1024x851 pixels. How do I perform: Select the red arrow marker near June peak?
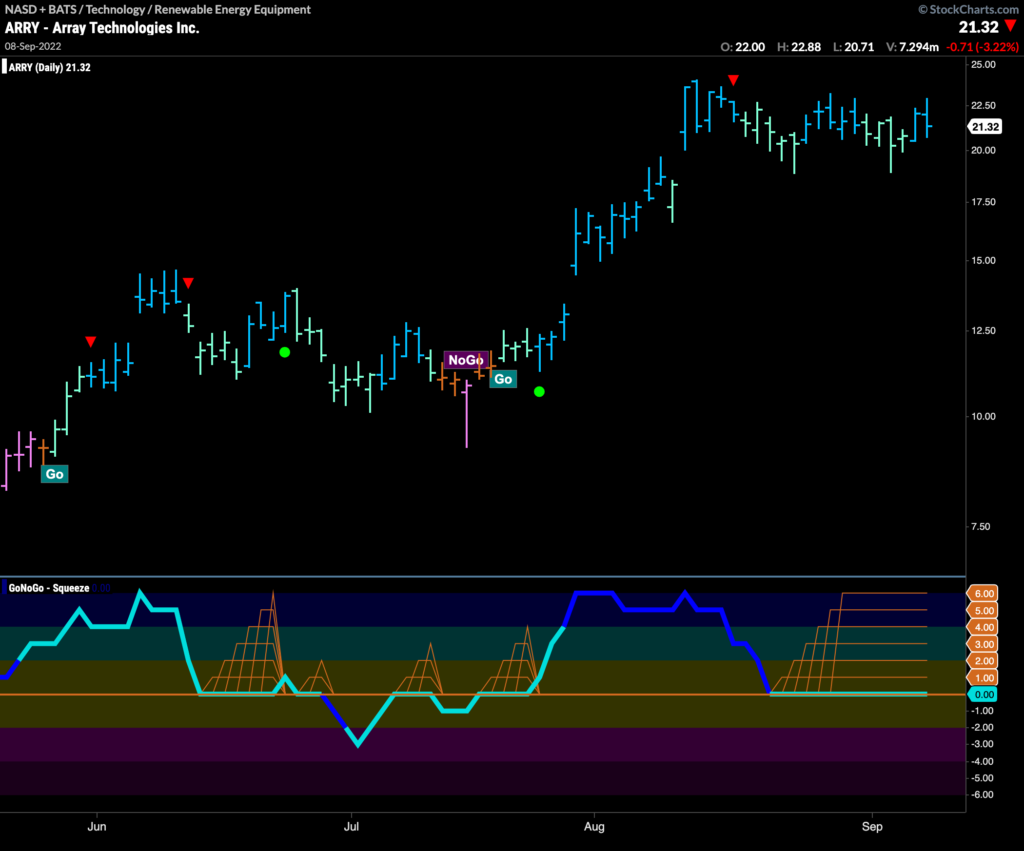click(188, 283)
